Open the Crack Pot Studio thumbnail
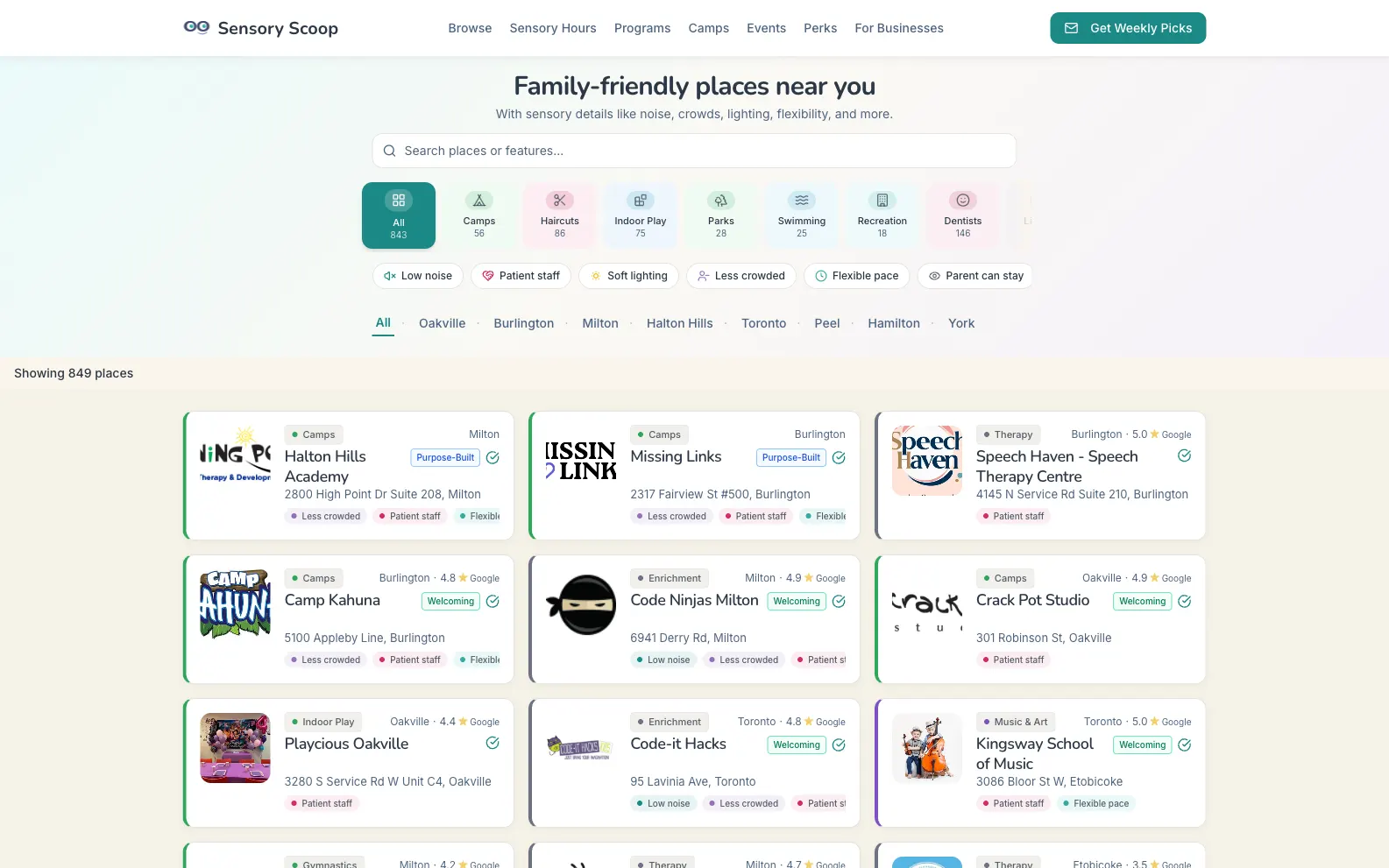 point(927,604)
